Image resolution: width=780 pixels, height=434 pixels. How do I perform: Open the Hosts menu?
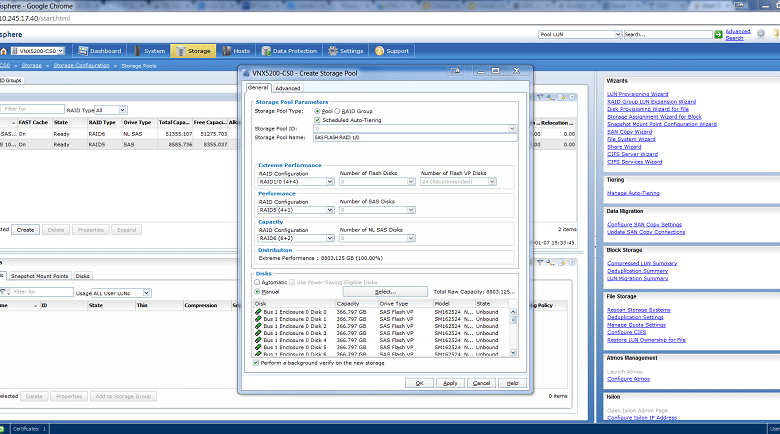pos(236,51)
